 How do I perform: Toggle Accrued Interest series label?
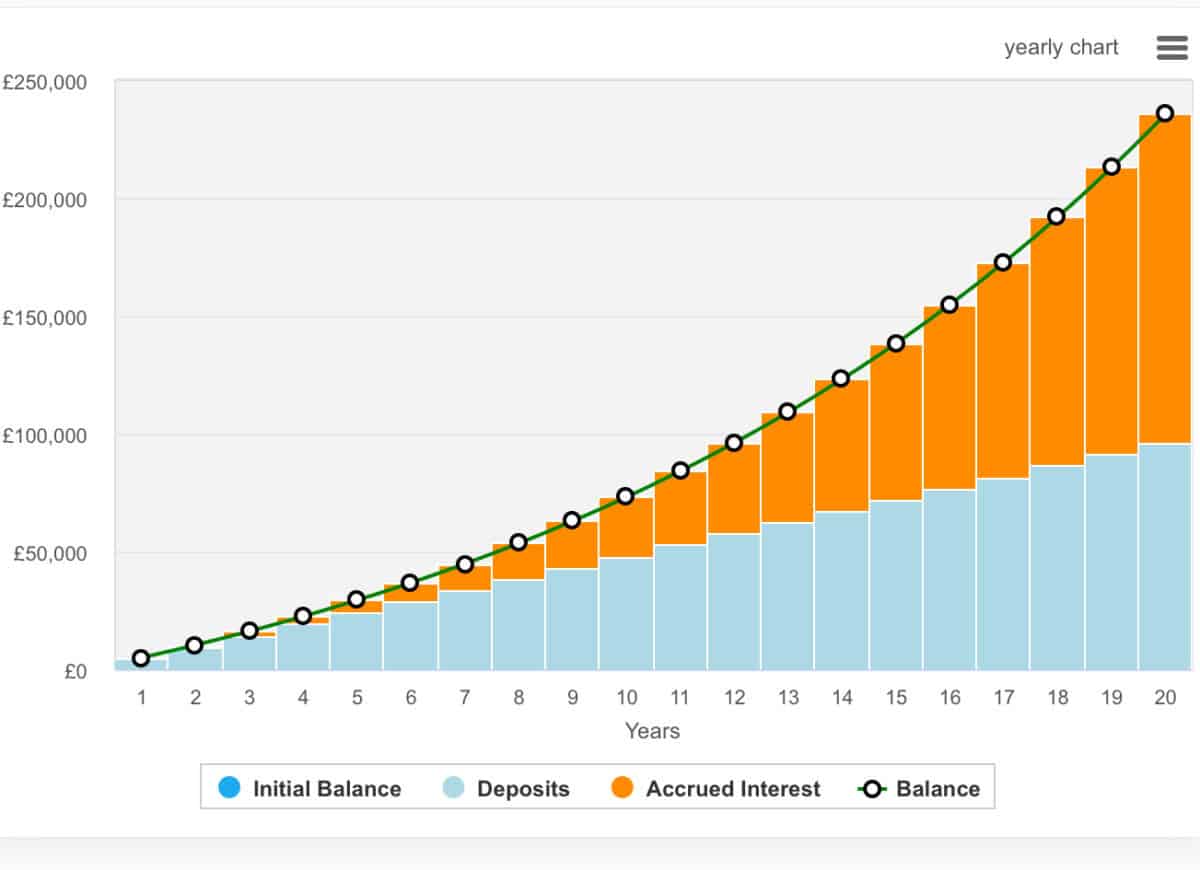(732, 788)
